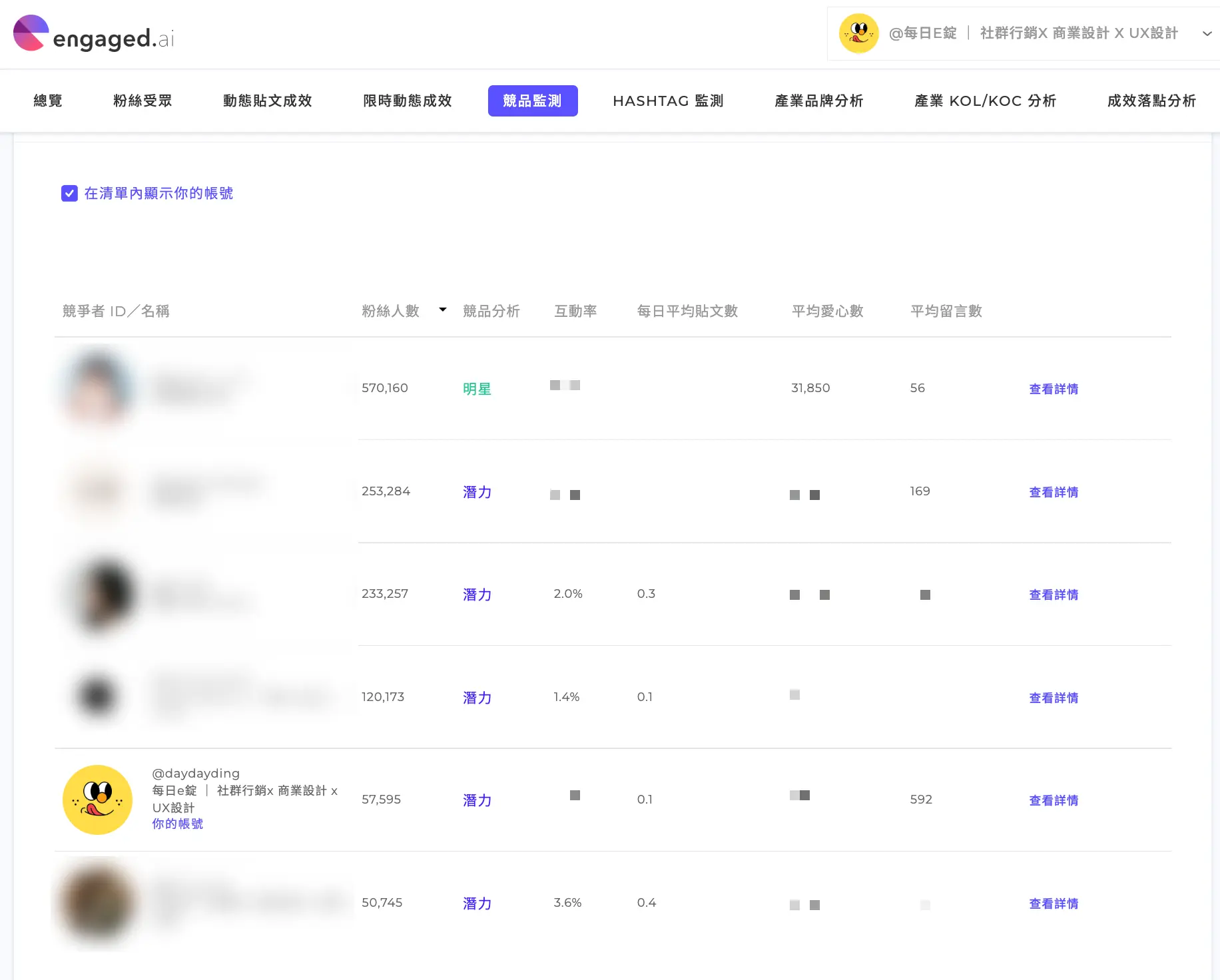Click the 競爭者 ID／名稱 column header

tap(116, 311)
